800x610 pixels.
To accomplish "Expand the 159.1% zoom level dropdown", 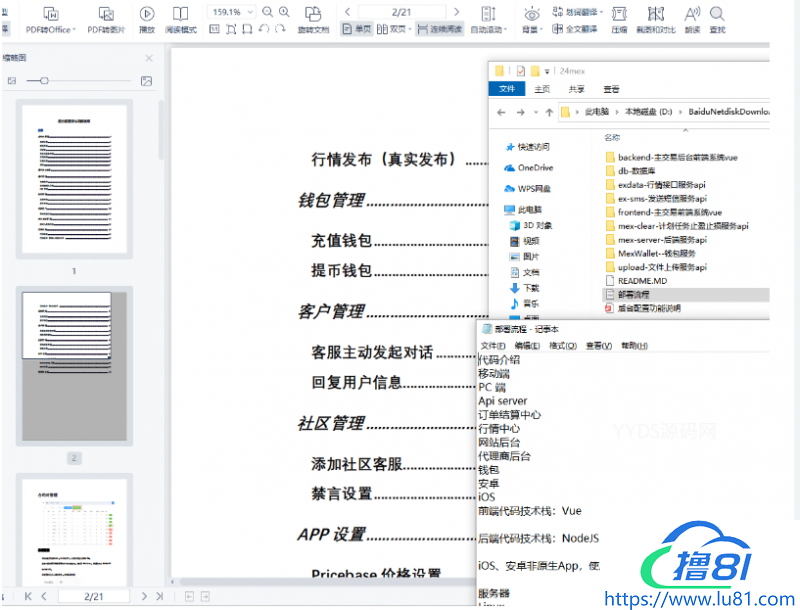I will (250, 12).
